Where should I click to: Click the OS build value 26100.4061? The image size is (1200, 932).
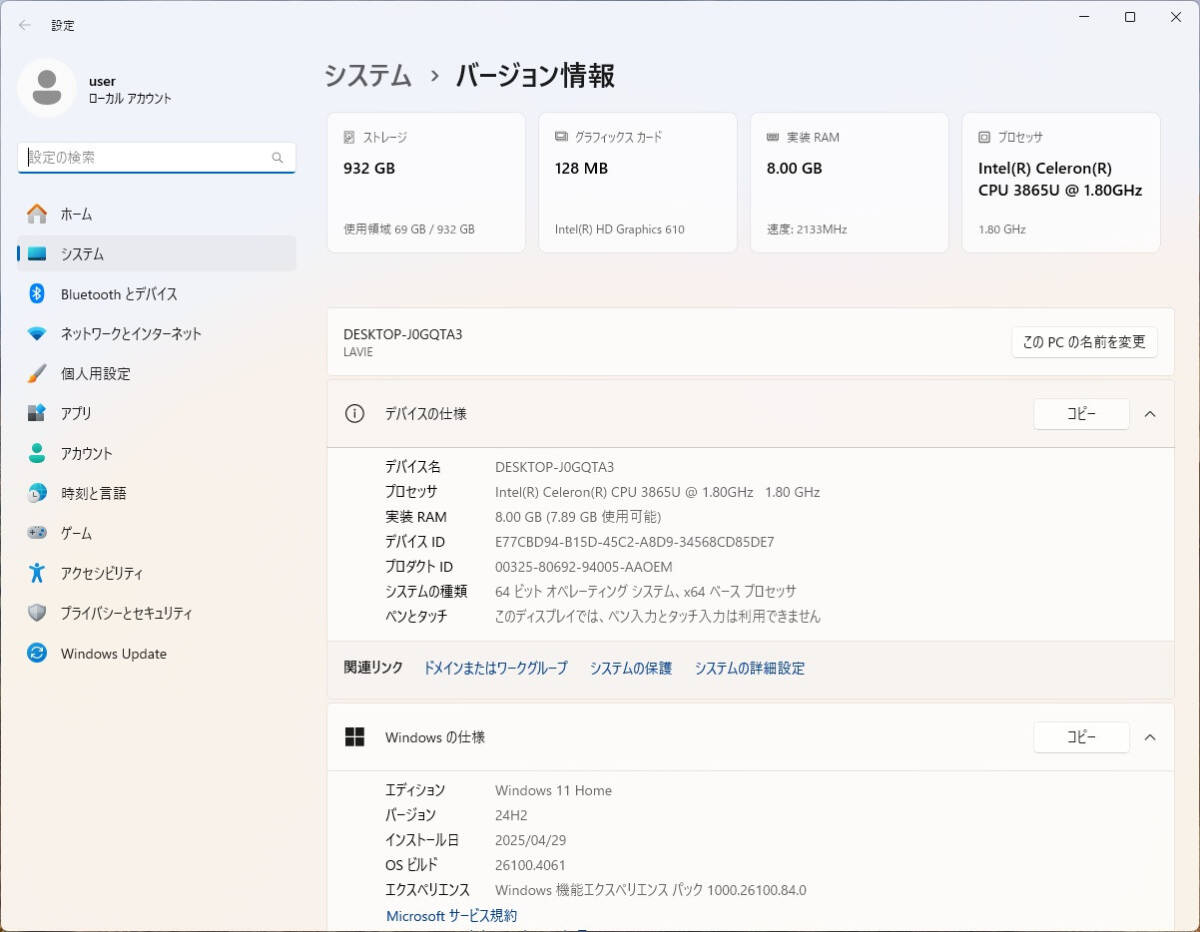pos(530,865)
